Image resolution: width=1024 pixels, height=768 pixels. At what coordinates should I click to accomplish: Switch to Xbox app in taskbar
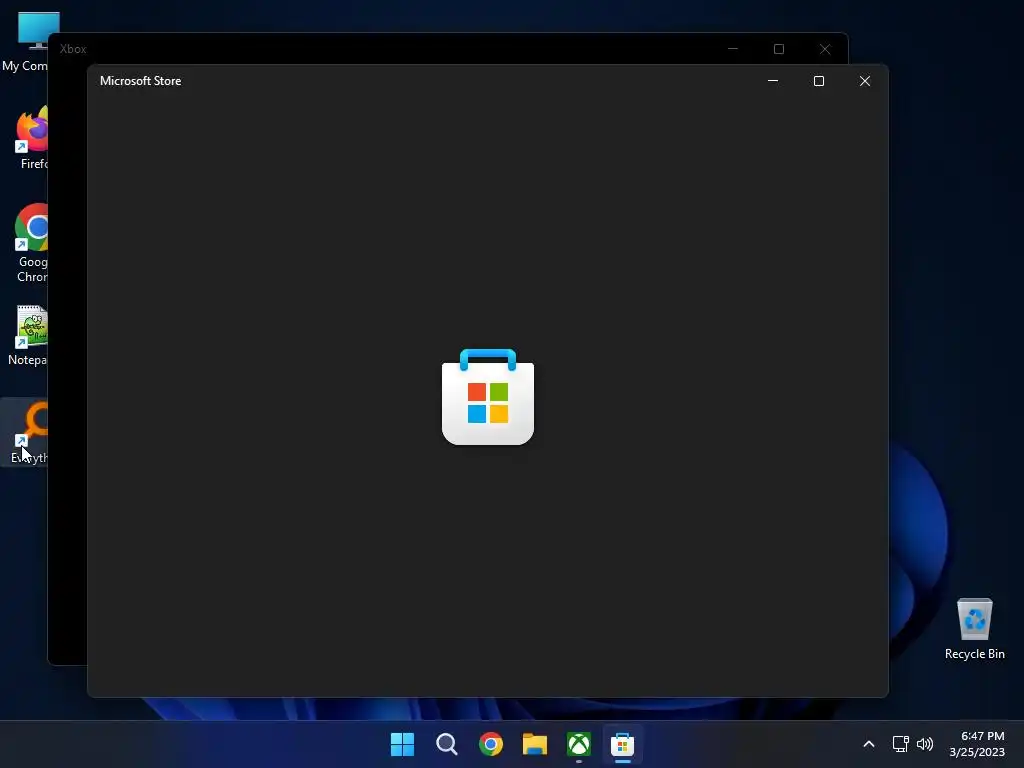(579, 744)
